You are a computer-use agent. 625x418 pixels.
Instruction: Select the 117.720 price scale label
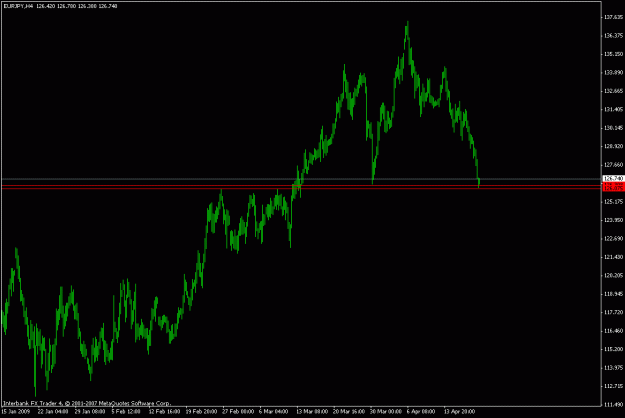(x=613, y=312)
